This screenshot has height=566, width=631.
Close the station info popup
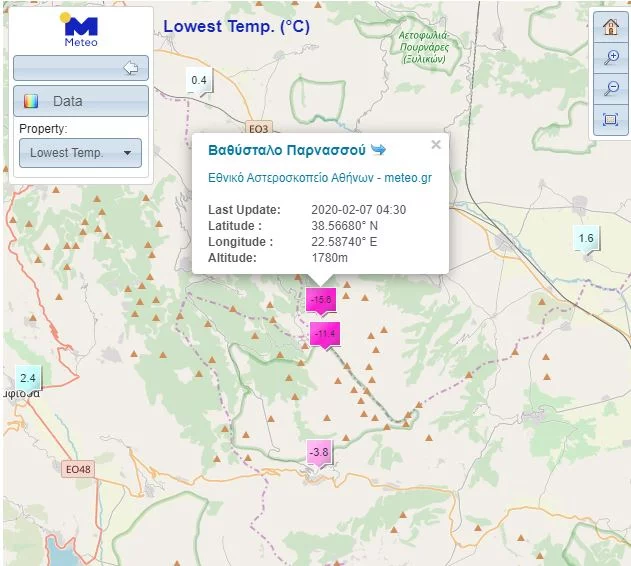pos(435,145)
